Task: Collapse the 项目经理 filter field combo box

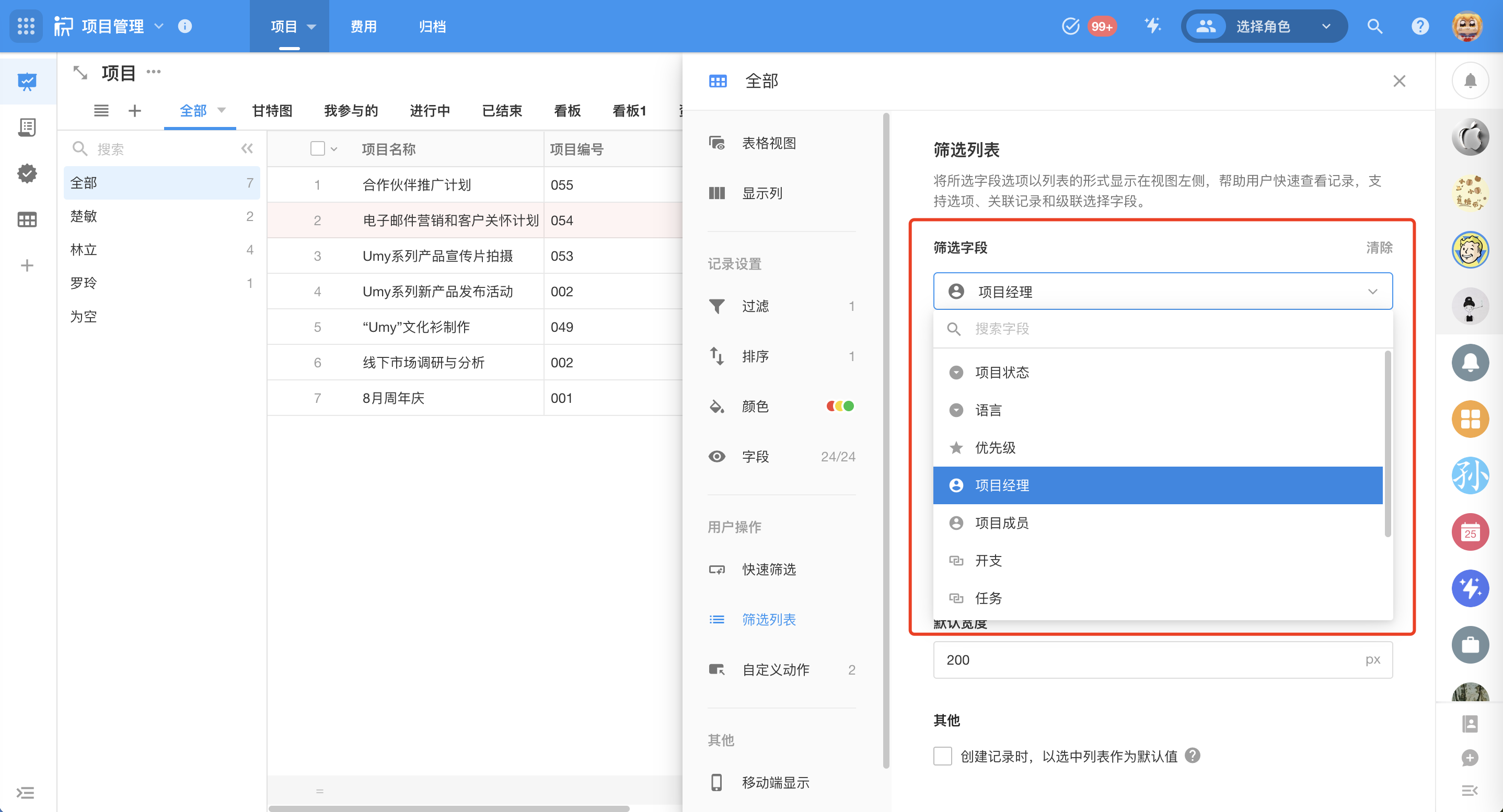Action: [x=1163, y=291]
